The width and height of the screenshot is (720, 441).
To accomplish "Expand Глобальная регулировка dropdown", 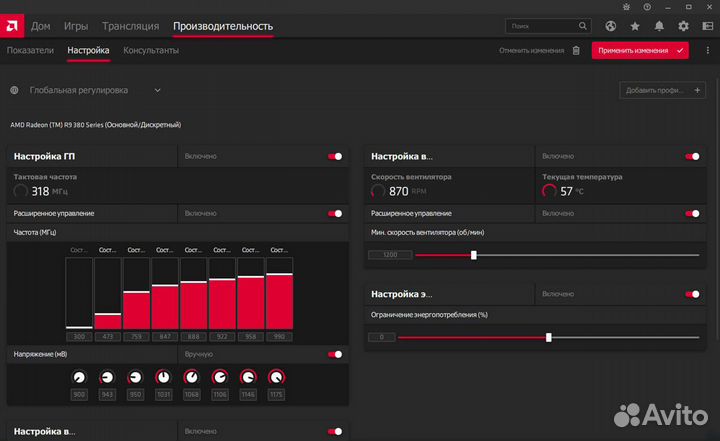I will pos(157,90).
